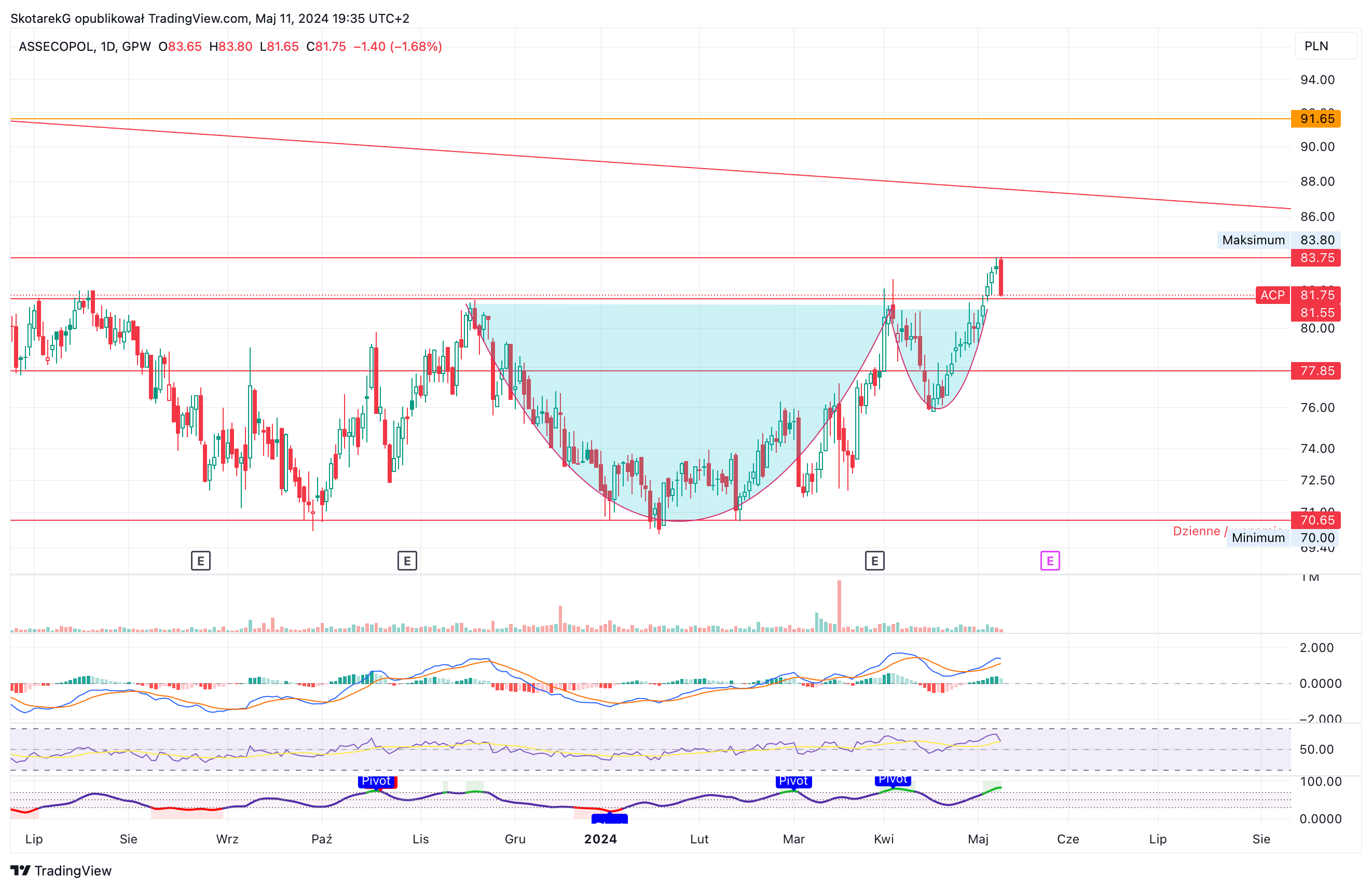Click the low value L81.65 in header

pyautogui.click(x=279, y=47)
